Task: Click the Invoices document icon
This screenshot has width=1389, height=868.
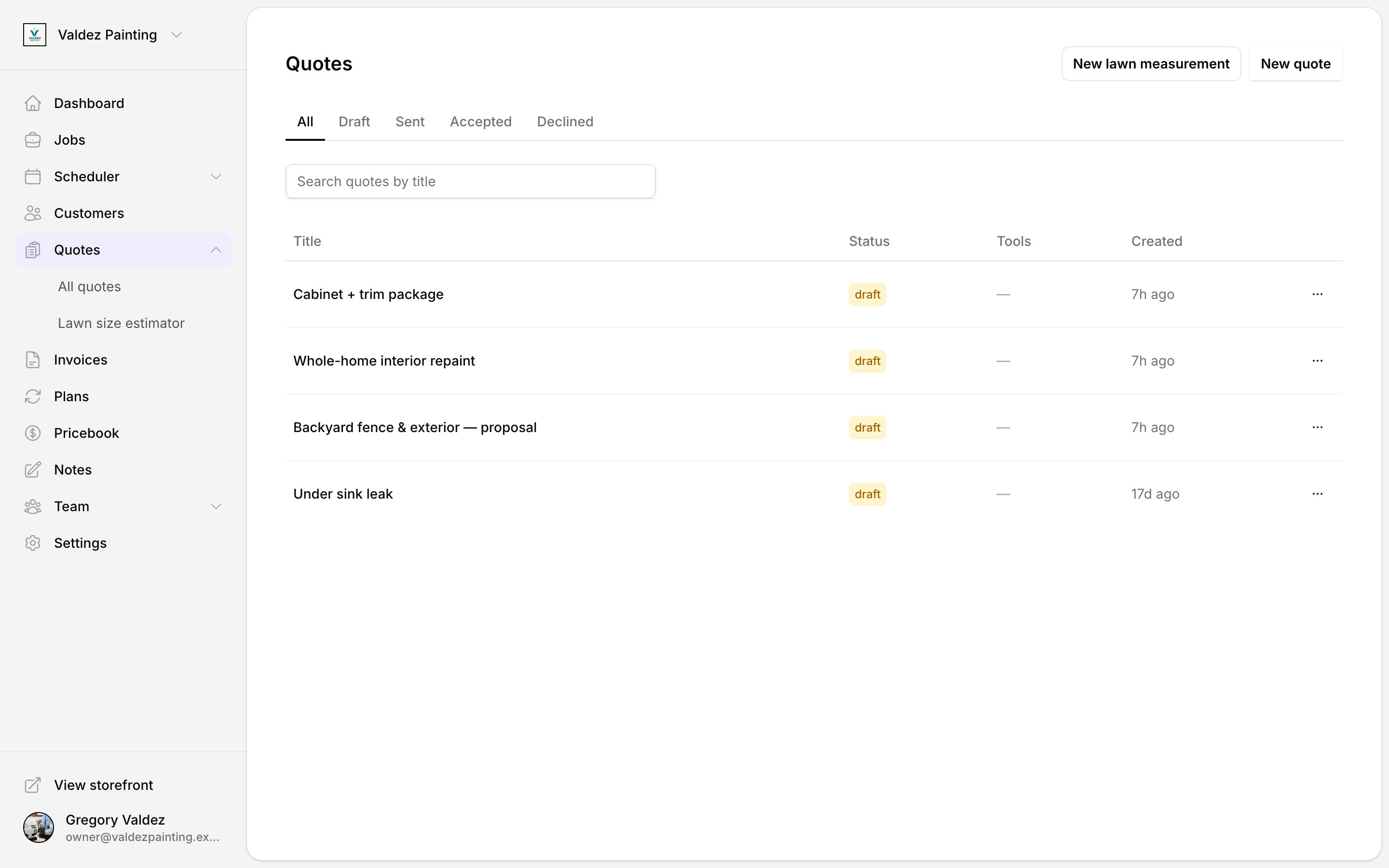Action: (x=33, y=360)
